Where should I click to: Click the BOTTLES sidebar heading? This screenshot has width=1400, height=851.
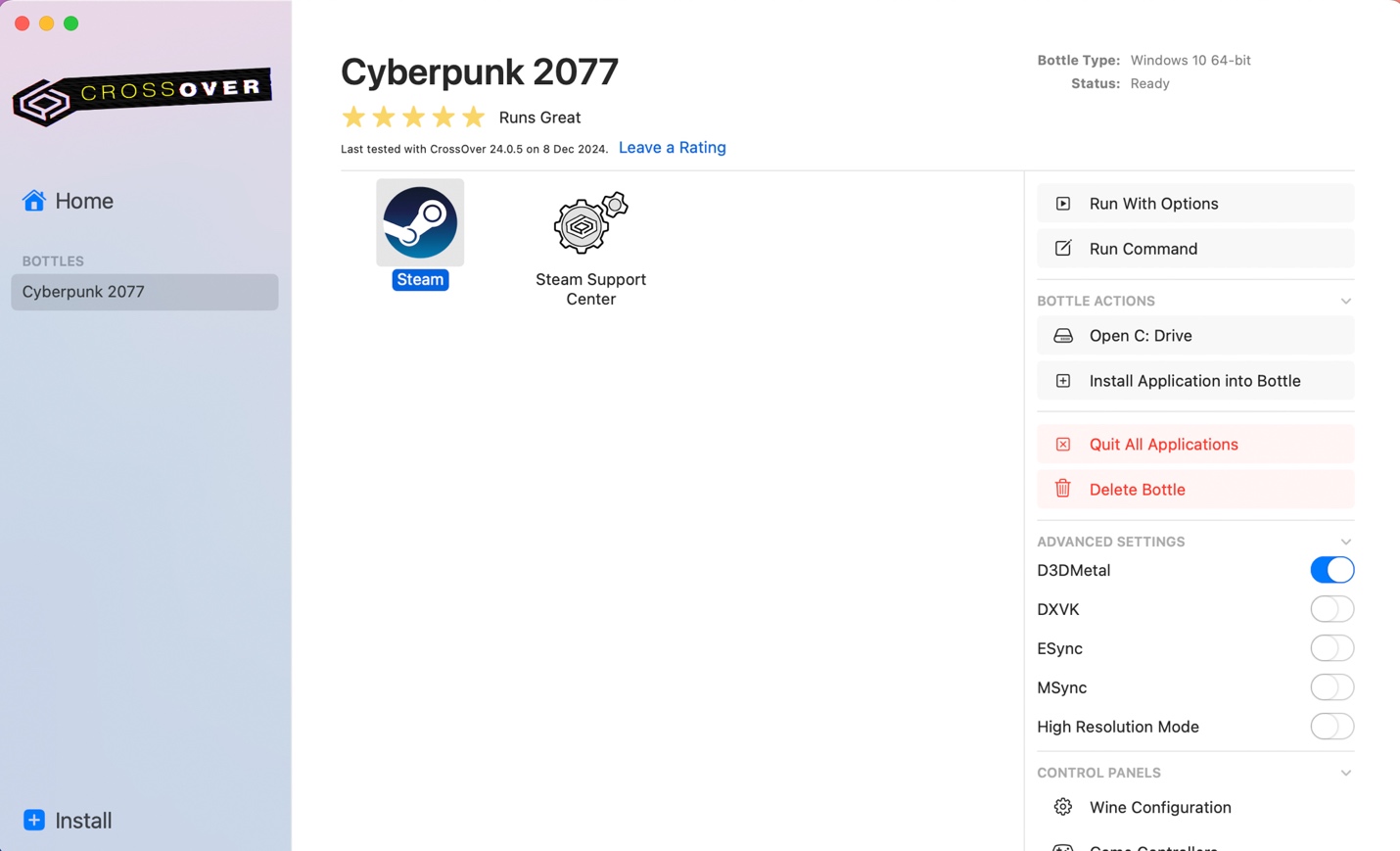53,261
